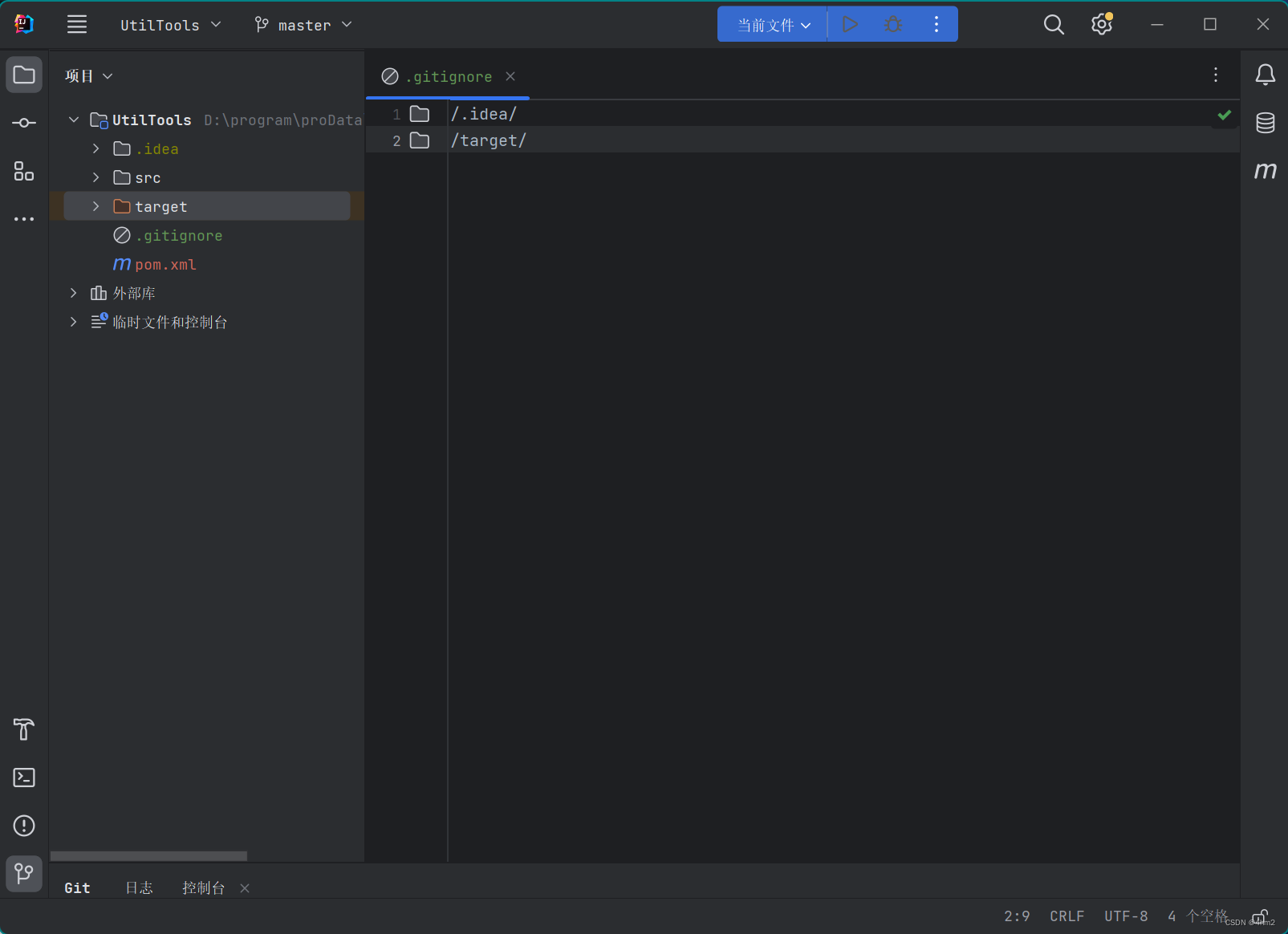
Task: Open the Problems tool window
Action: (x=24, y=826)
